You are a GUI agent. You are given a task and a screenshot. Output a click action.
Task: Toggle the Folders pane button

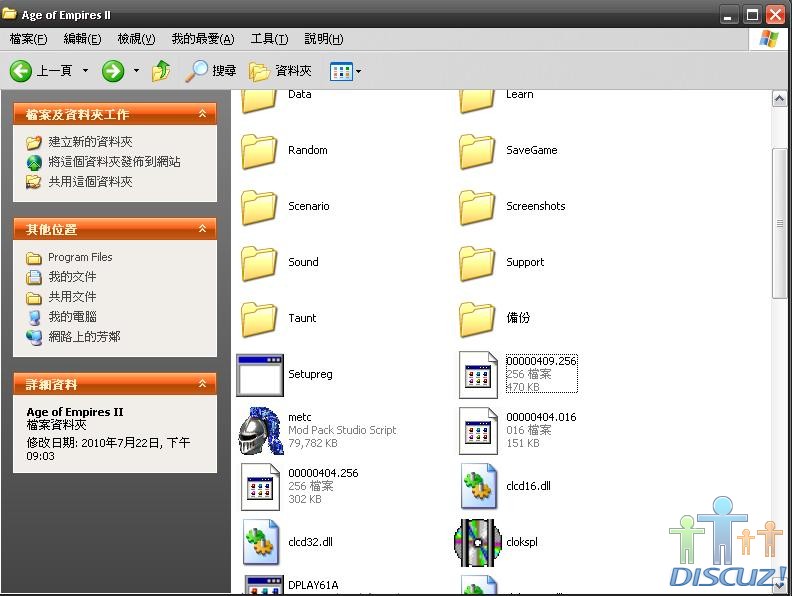pos(281,71)
